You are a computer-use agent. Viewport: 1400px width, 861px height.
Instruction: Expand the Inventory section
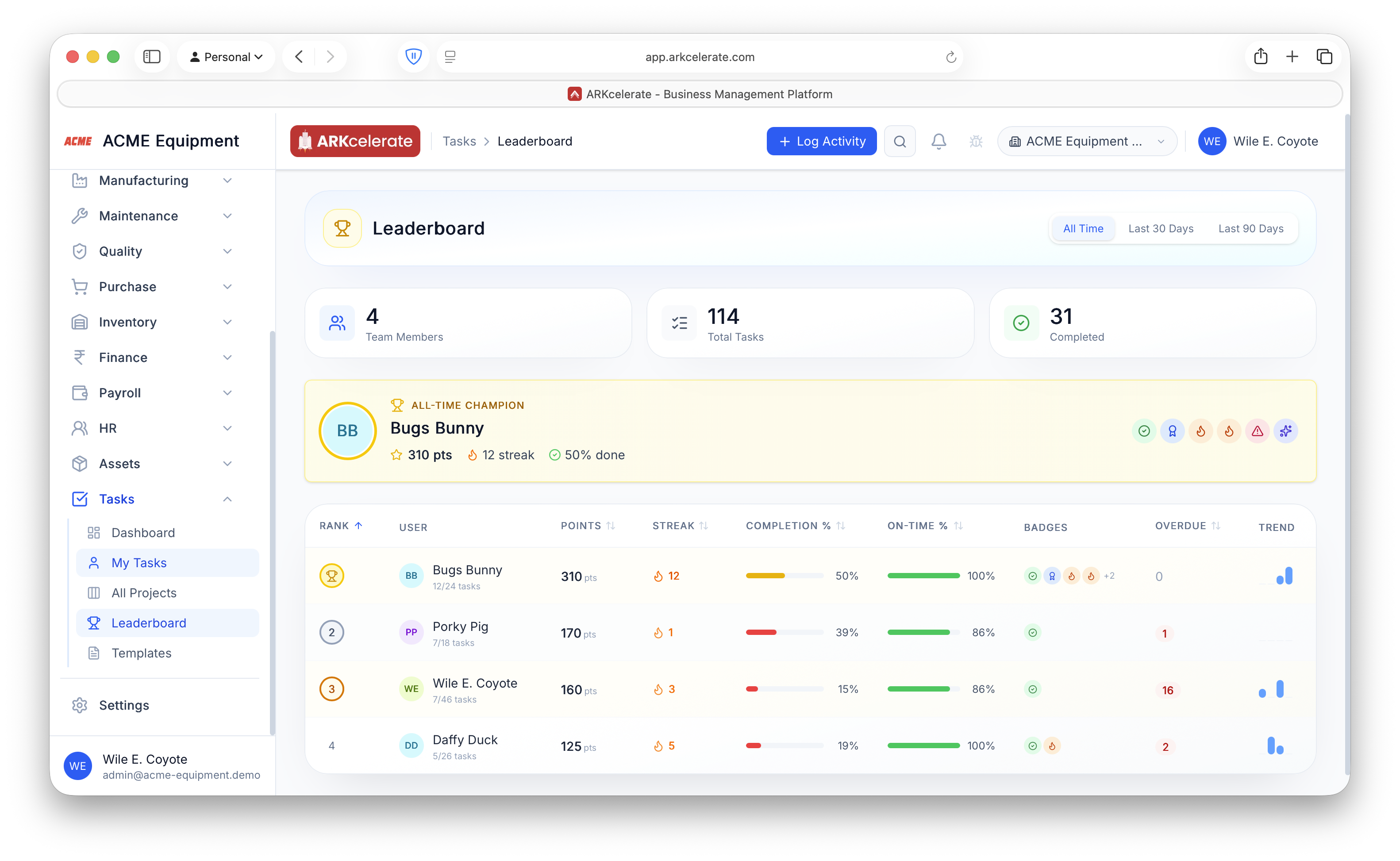tap(154, 322)
